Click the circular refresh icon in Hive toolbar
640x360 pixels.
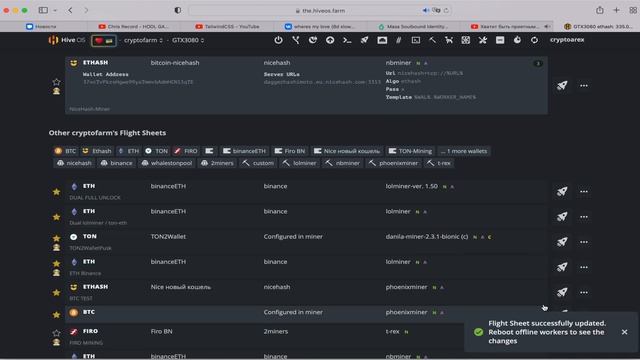point(534,40)
